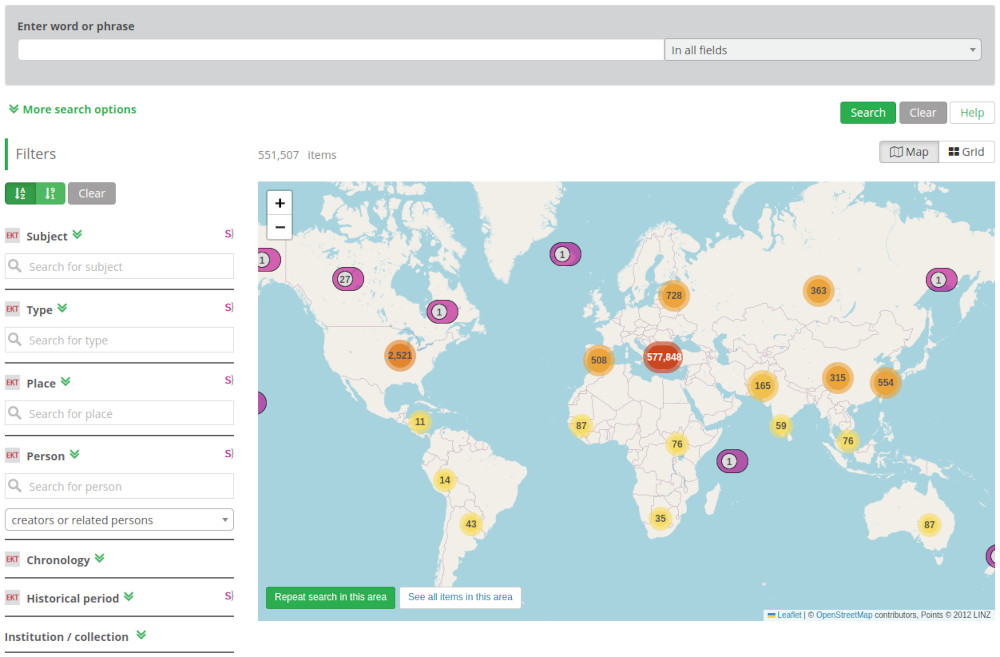Viewport: 1000px width, 657px height.
Task: Switch to Grid view
Action: tap(967, 152)
